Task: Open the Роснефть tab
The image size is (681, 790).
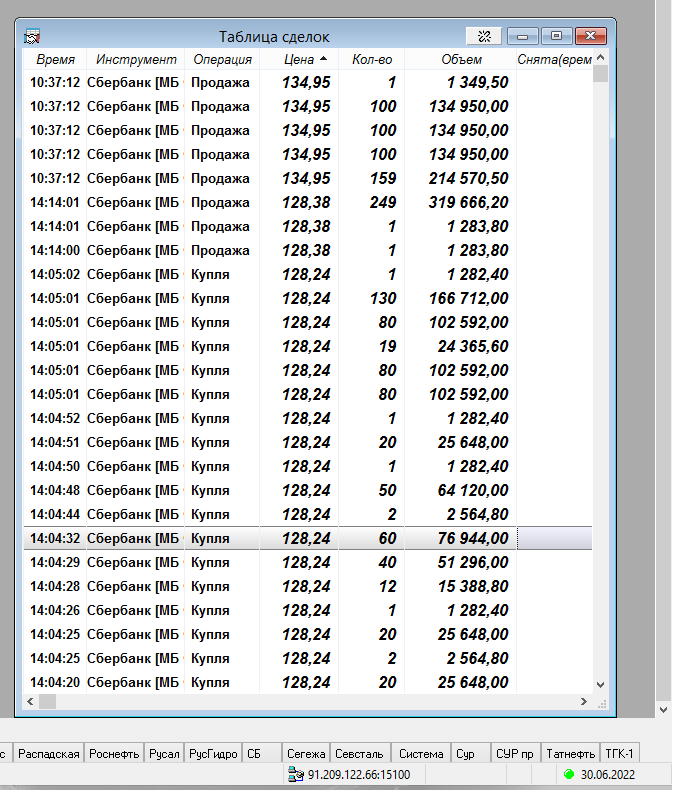Action: [114, 754]
